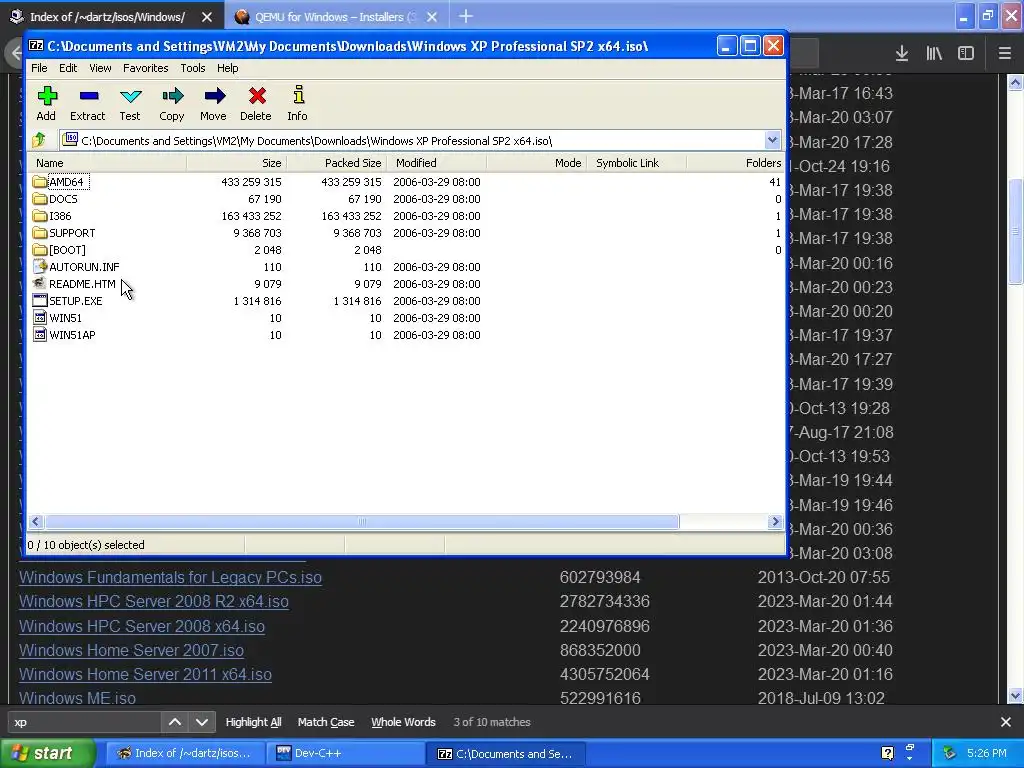Find next match arrow

tap(202, 722)
